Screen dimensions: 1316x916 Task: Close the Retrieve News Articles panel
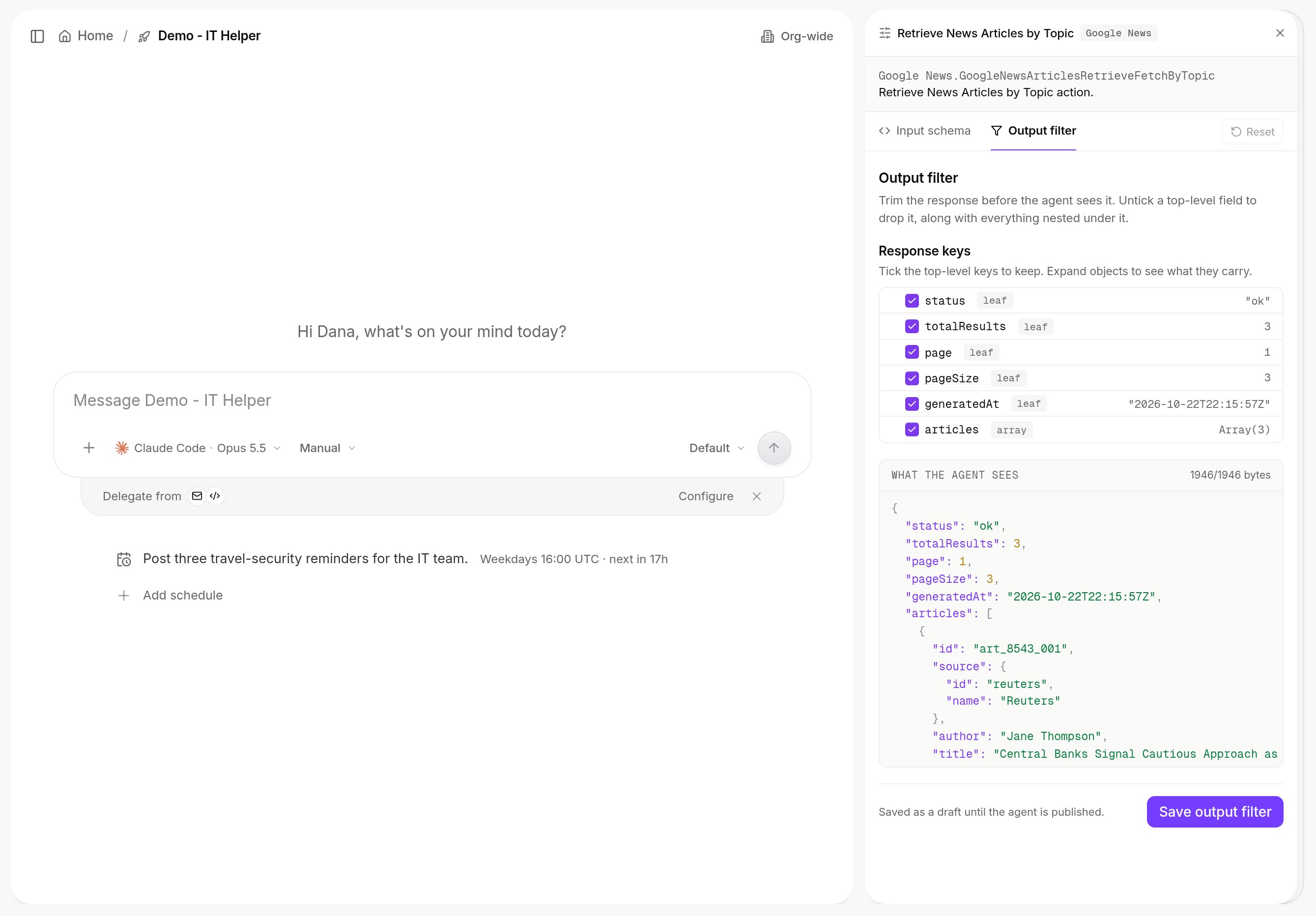click(x=1280, y=33)
